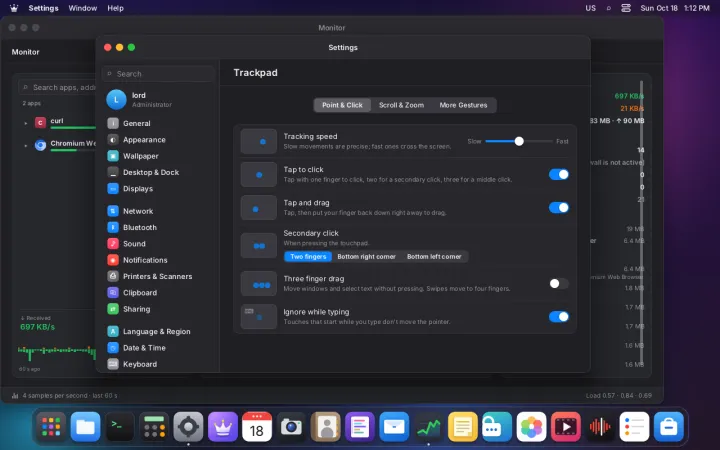720x450 pixels.
Task: Open Sound settings in sidebar
Action: (x=158, y=244)
